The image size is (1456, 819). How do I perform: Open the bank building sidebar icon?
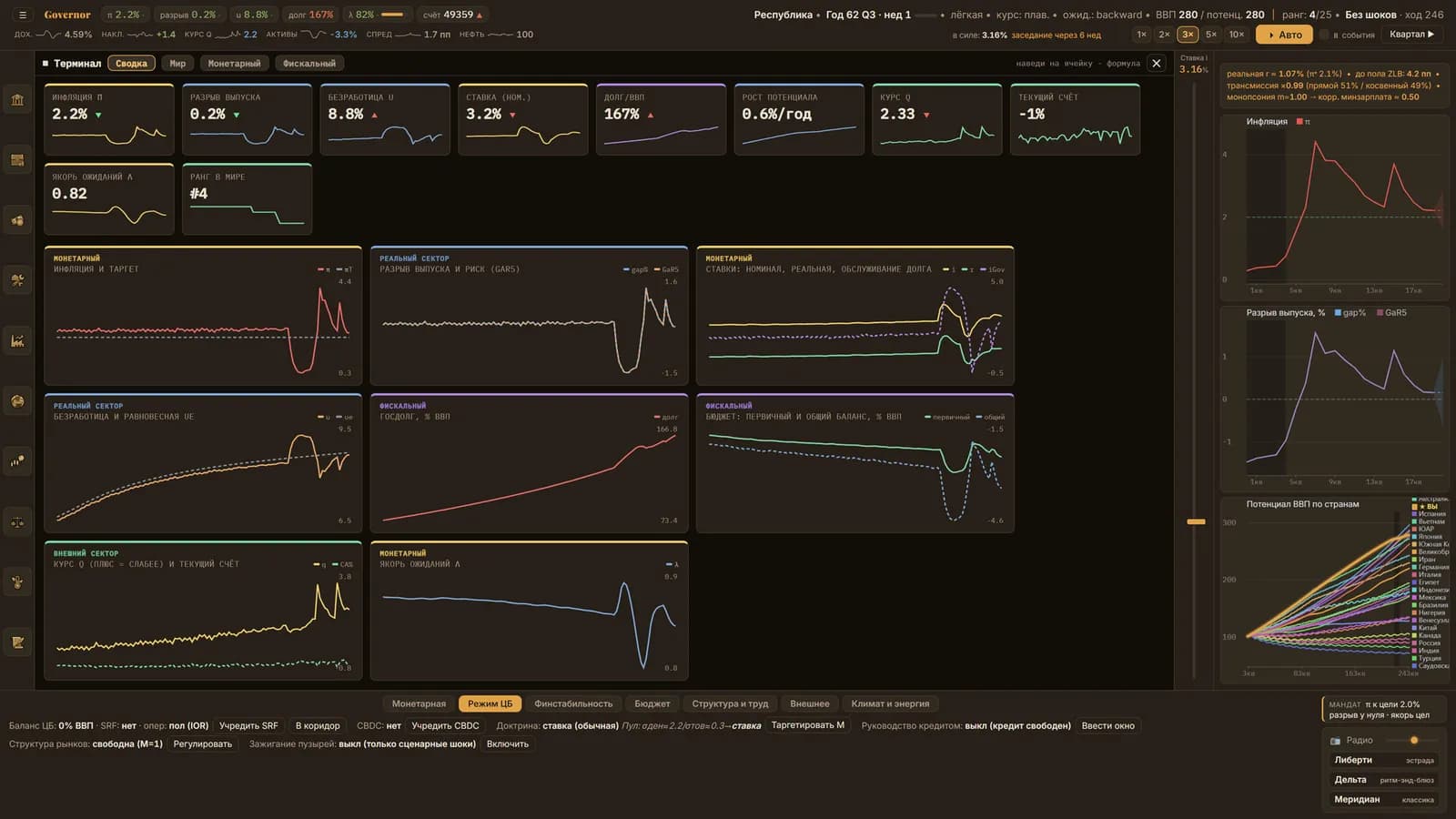pyautogui.click(x=17, y=100)
